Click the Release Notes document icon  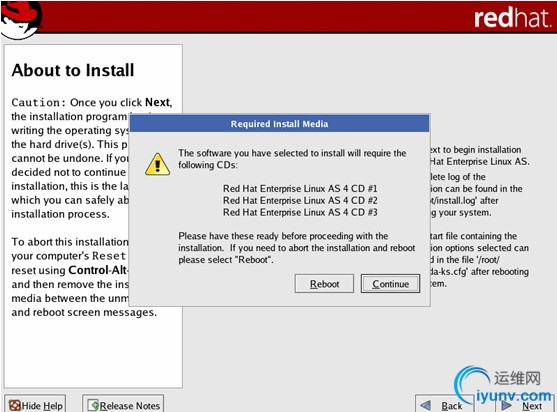[93, 405]
